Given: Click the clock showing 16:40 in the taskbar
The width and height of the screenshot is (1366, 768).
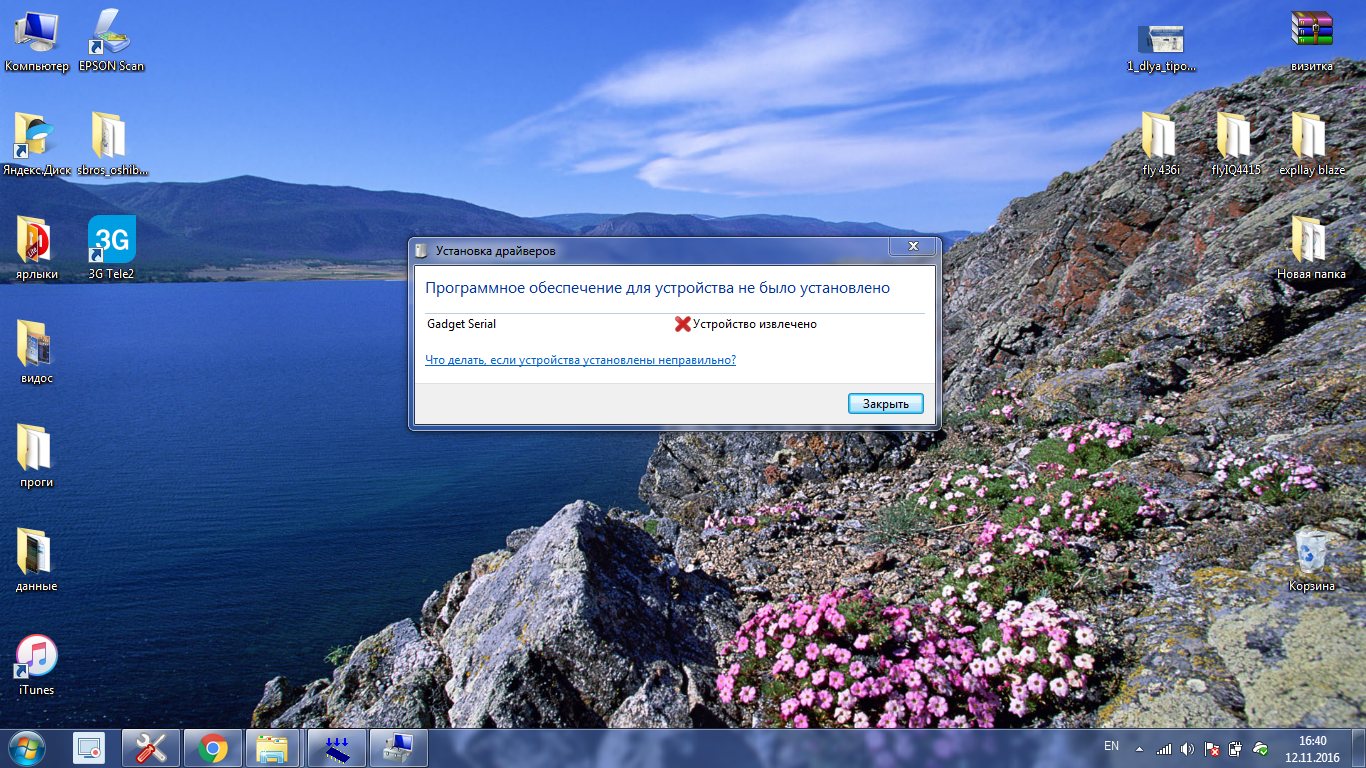Looking at the screenshot, I should [x=1311, y=748].
